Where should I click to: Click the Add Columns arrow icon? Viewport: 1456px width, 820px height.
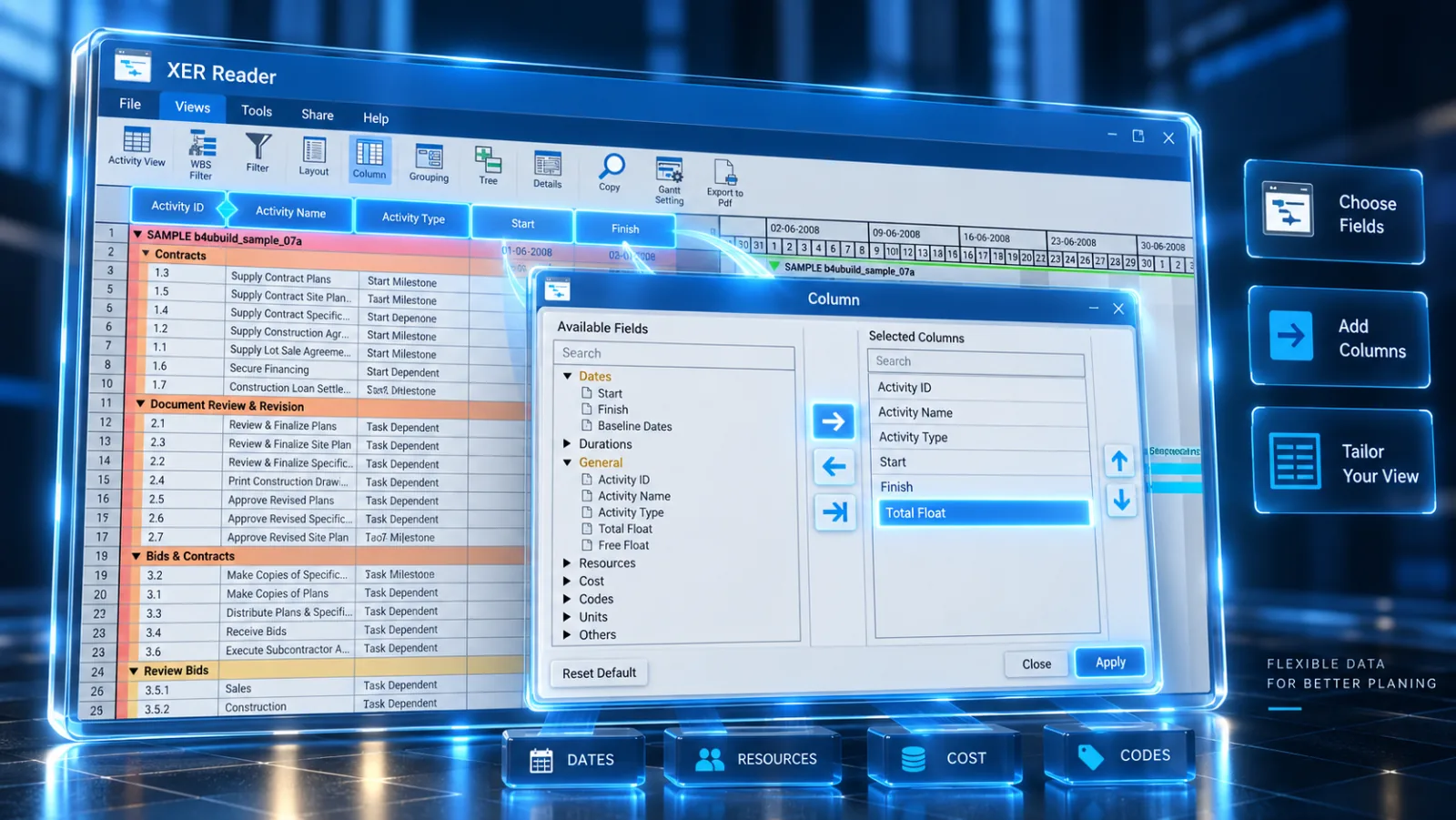[1290, 336]
